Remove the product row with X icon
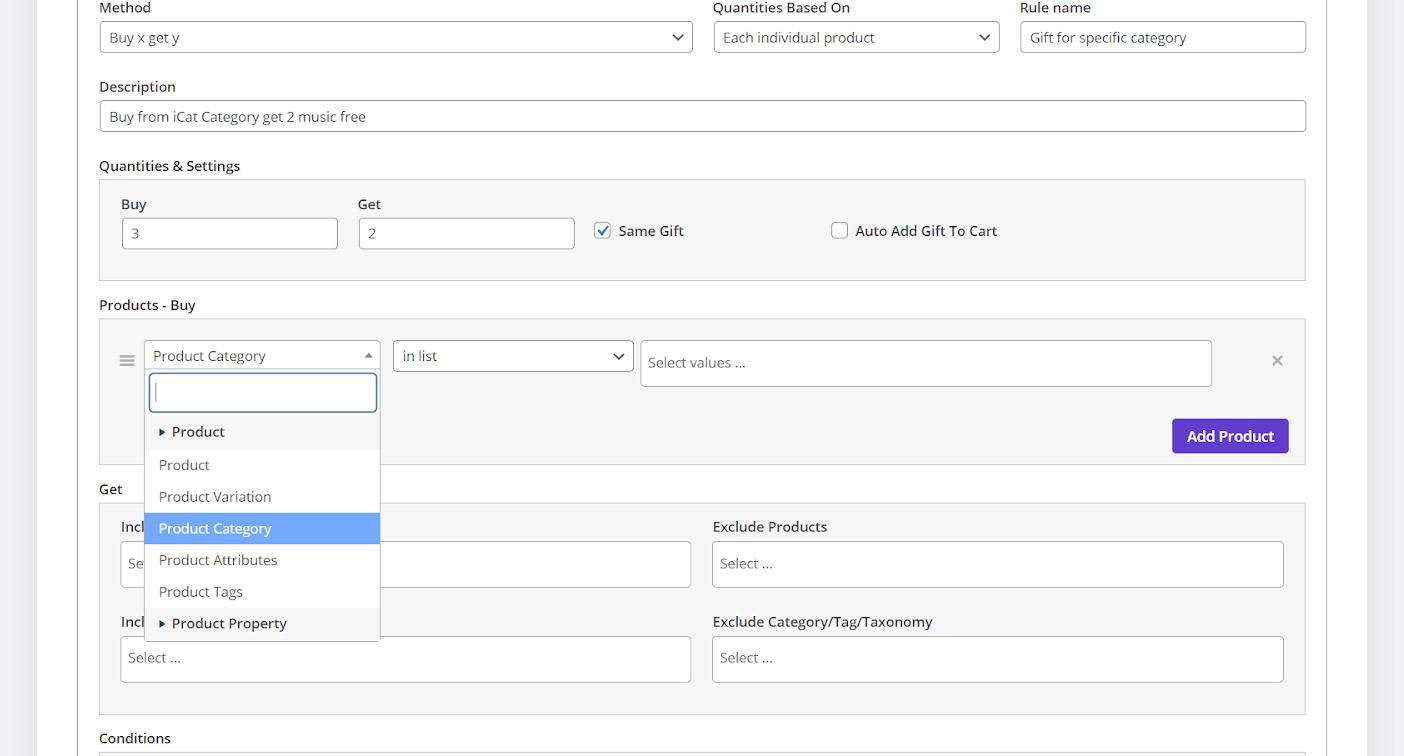The image size is (1404, 756). tap(1277, 361)
